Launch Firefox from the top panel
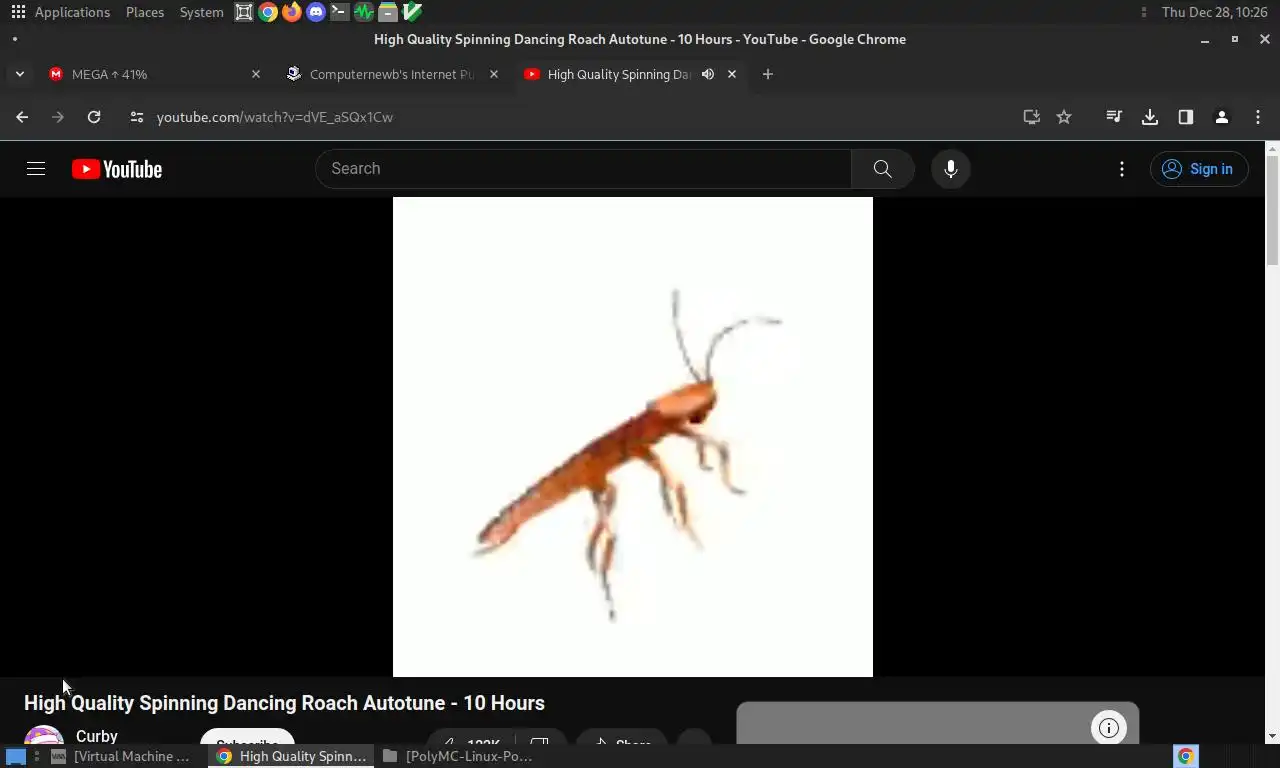1280x768 pixels. tap(292, 12)
